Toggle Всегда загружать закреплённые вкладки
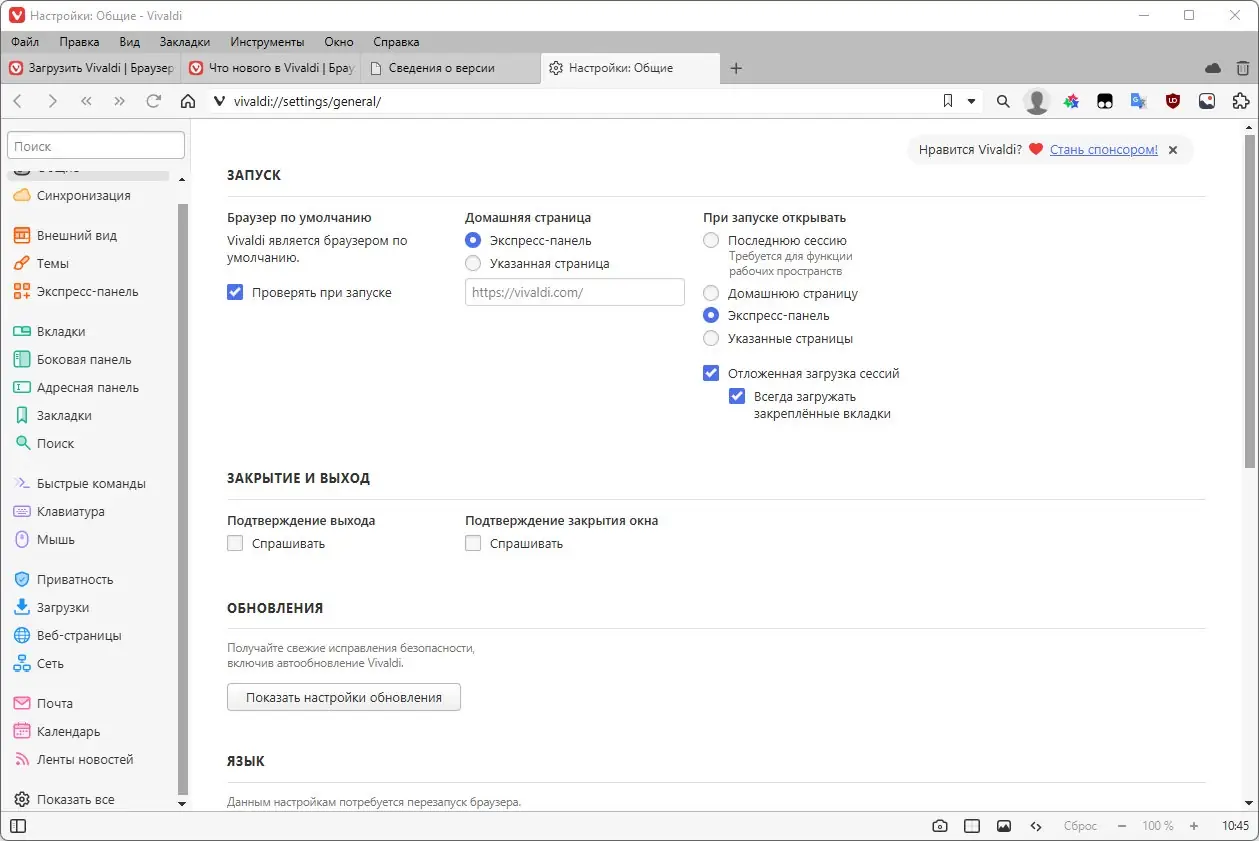 pos(737,397)
